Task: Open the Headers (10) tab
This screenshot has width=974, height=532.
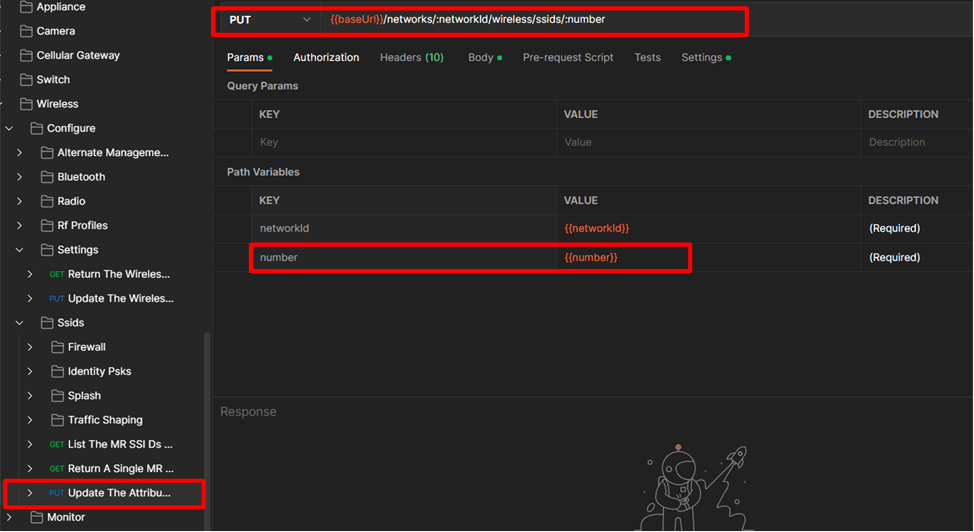Action: pyautogui.click(x=411, y=58)
